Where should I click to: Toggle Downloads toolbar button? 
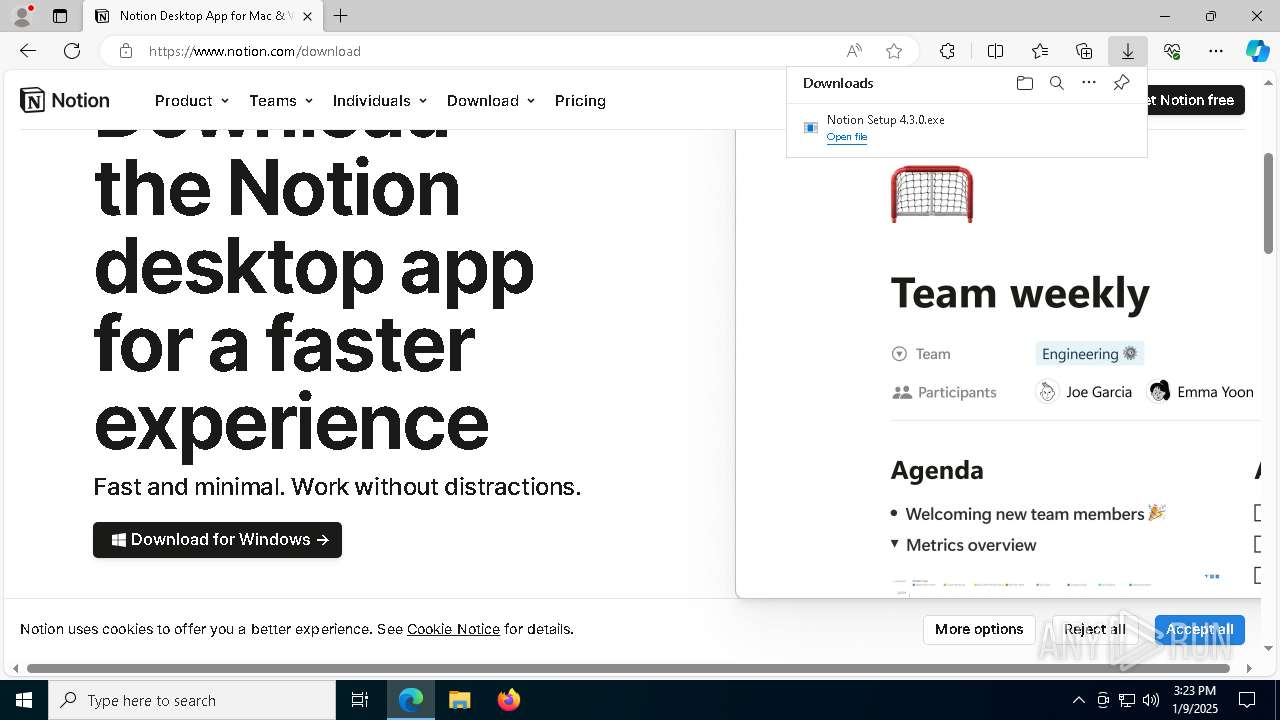tap(1128, 51)
